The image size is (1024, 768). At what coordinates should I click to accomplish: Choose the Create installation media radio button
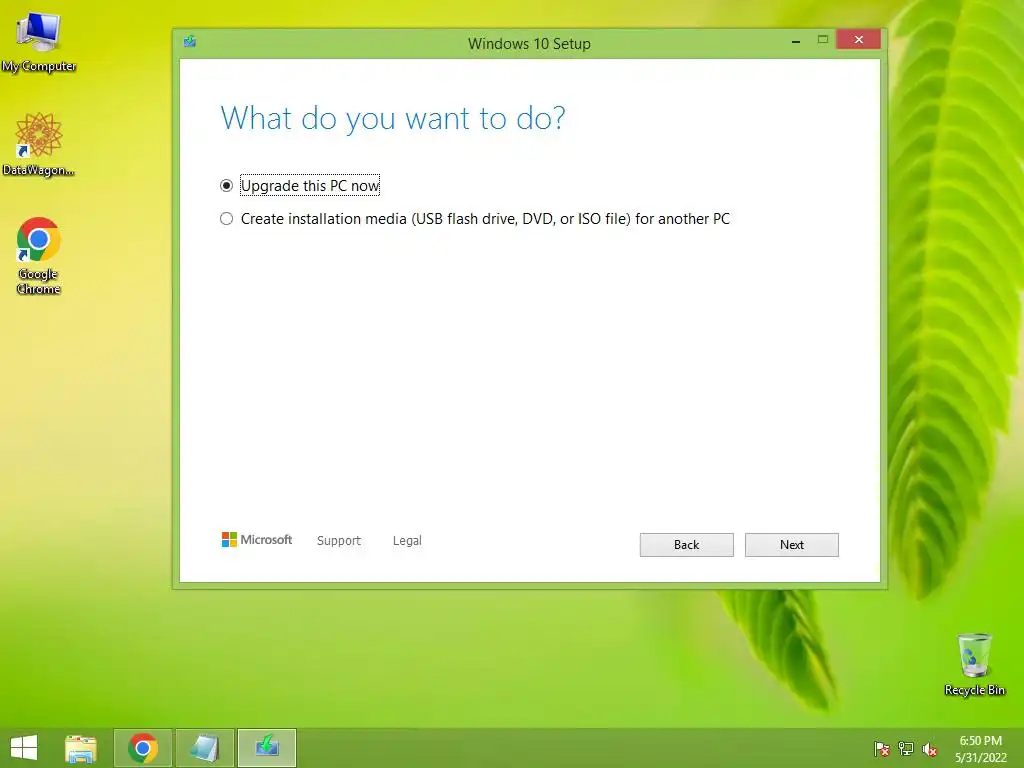pos(226,219)
